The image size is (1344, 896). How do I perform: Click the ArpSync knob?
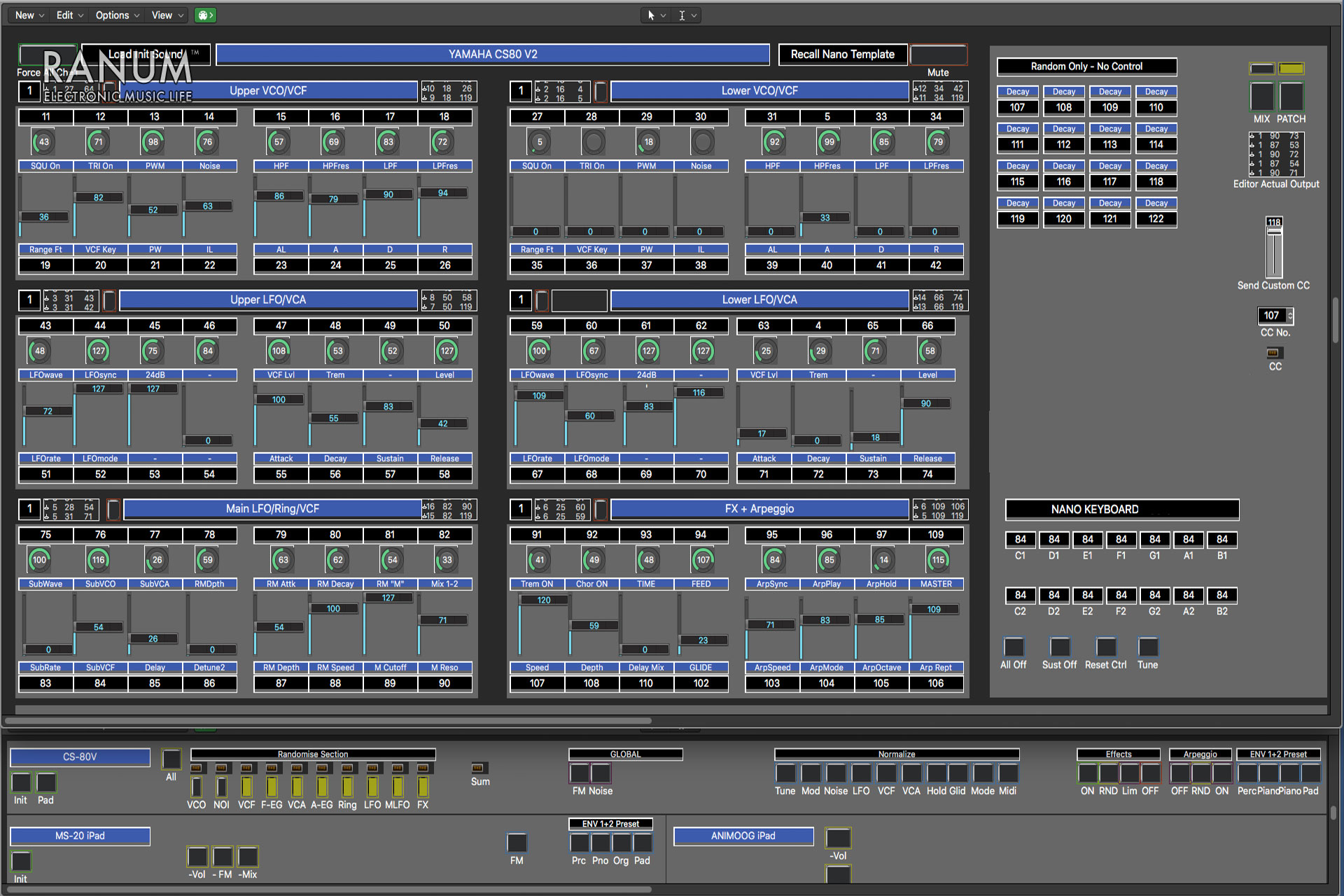[775, 560]
